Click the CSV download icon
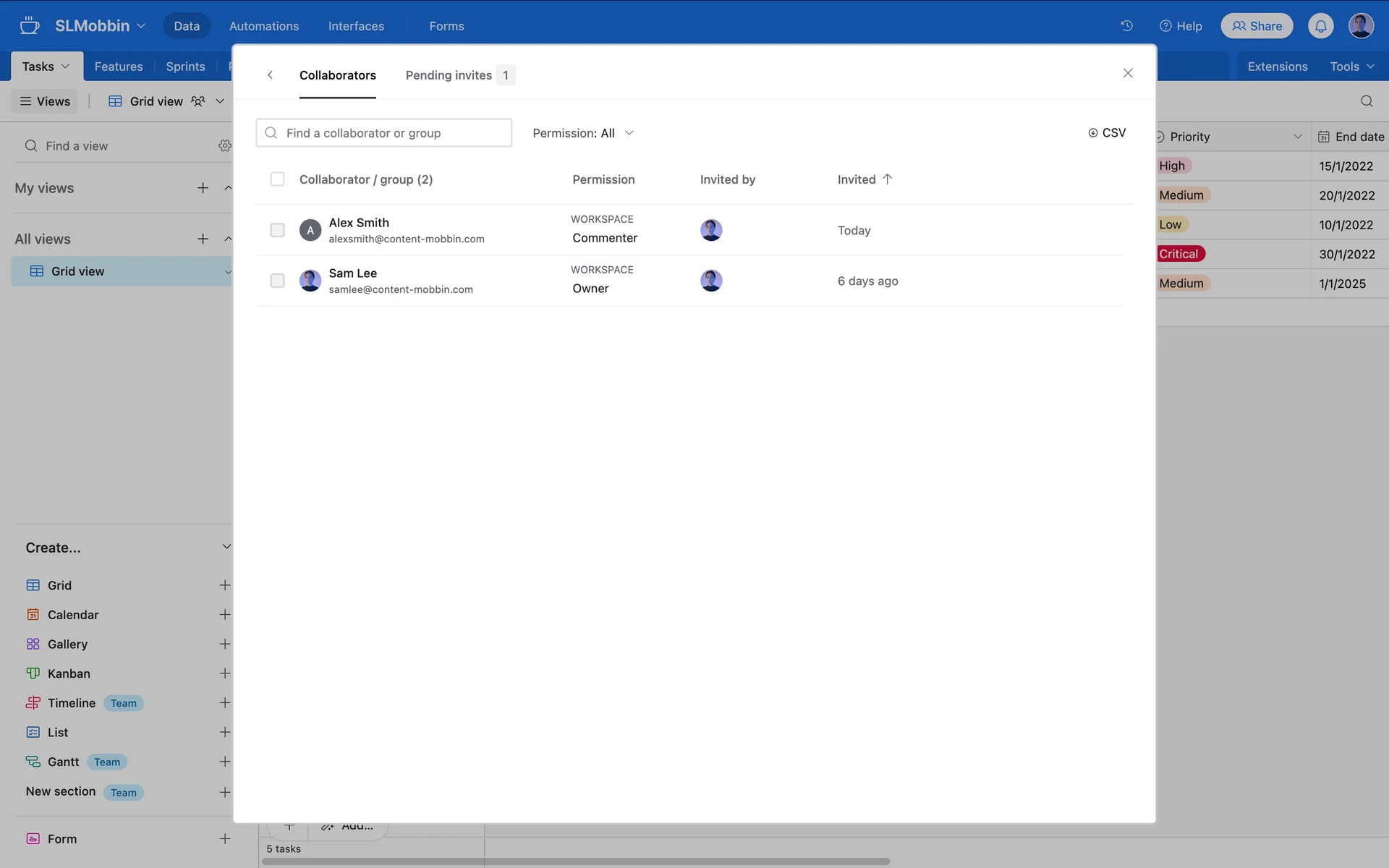This screenshot has width=1389, height=868. pos(1092,133)
